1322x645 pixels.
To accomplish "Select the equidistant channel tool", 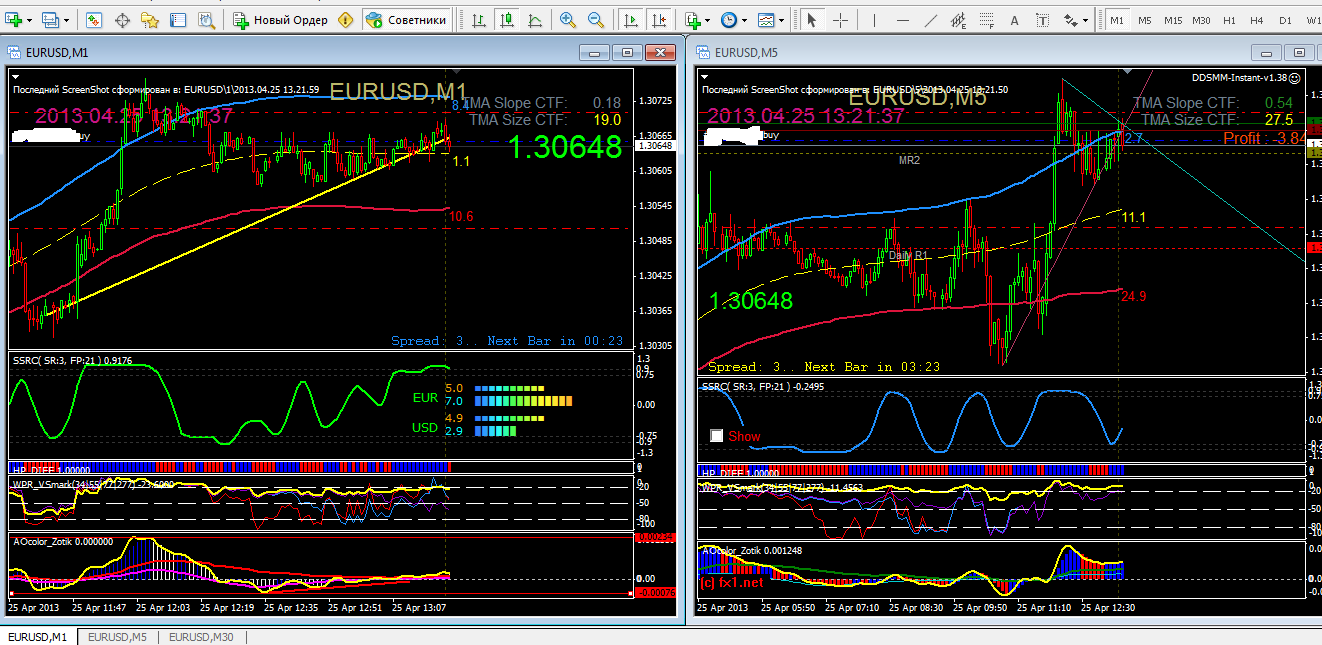I will click(959, 19).
